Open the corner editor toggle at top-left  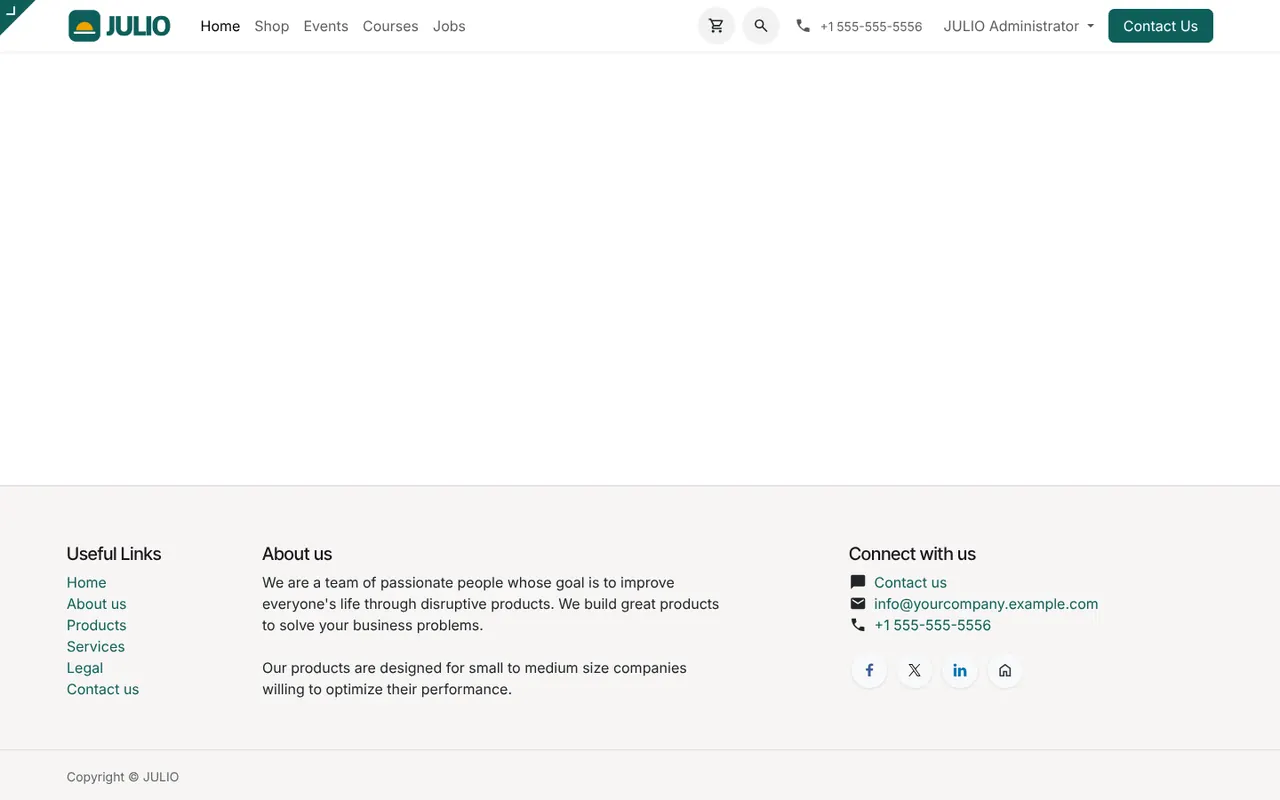(x=12, y=11)
